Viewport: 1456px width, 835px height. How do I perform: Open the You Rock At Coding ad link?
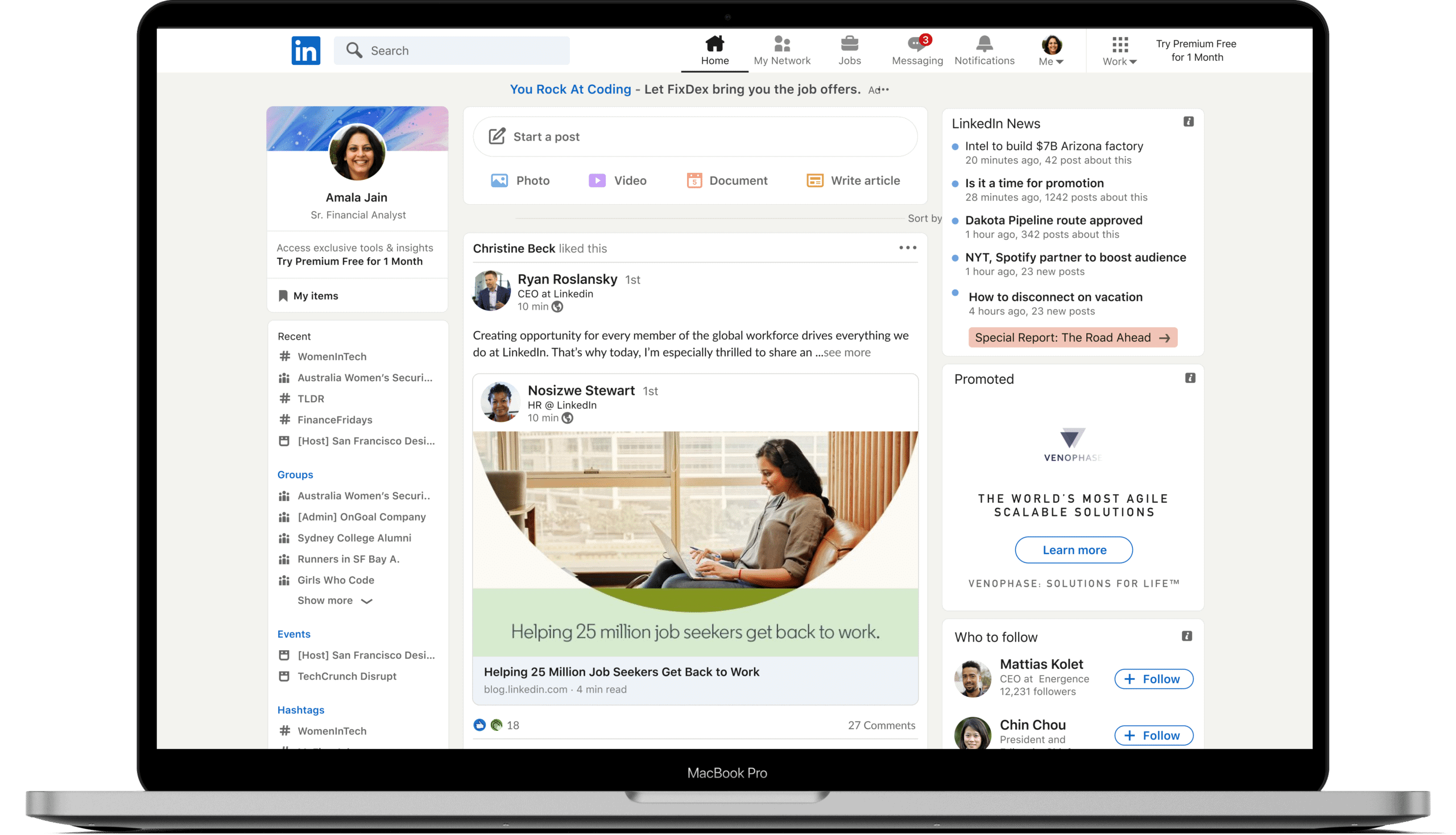point(570,89)
